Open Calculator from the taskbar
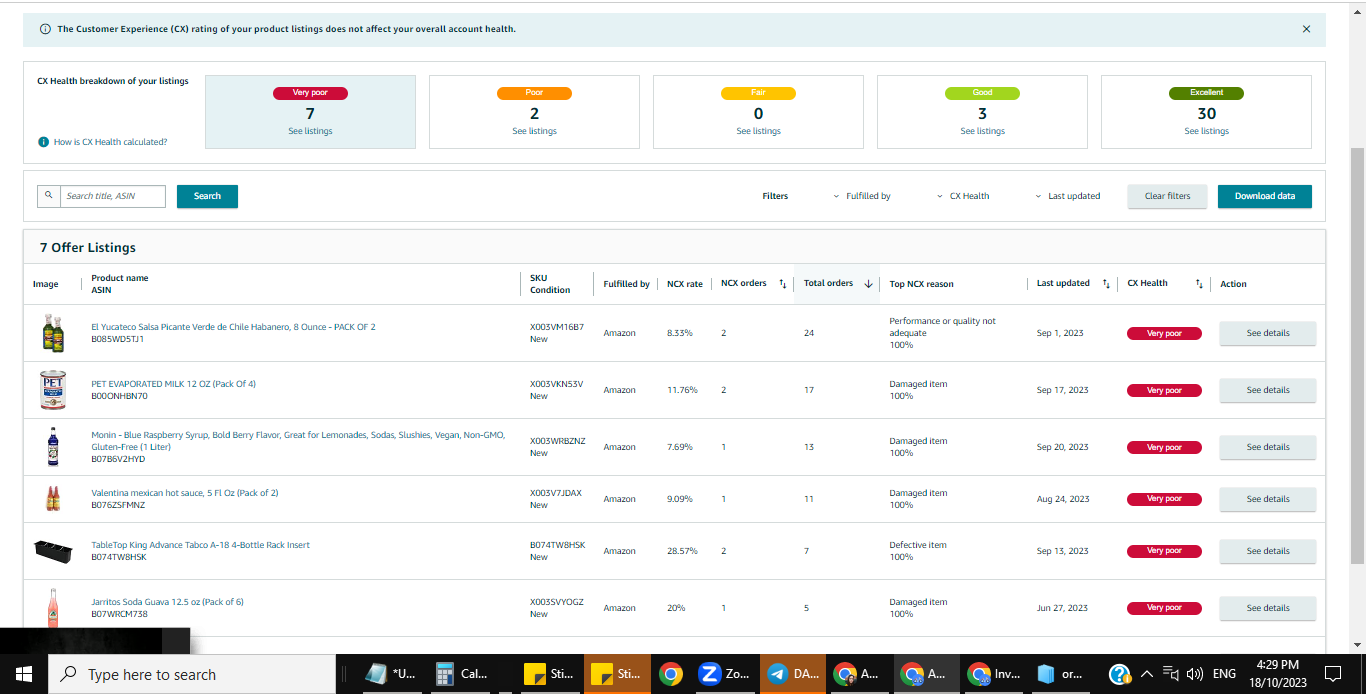 tap(459, 674)
